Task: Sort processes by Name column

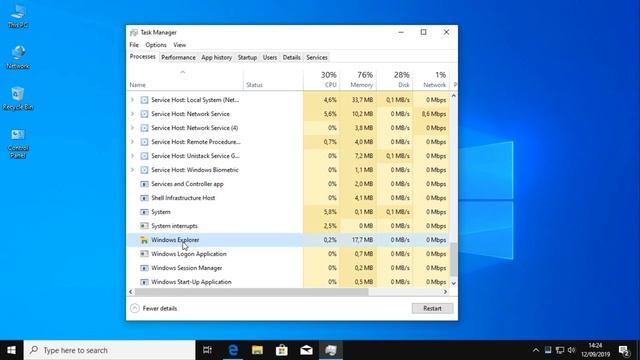Action: pyautogui.click(x=185, y=80)
